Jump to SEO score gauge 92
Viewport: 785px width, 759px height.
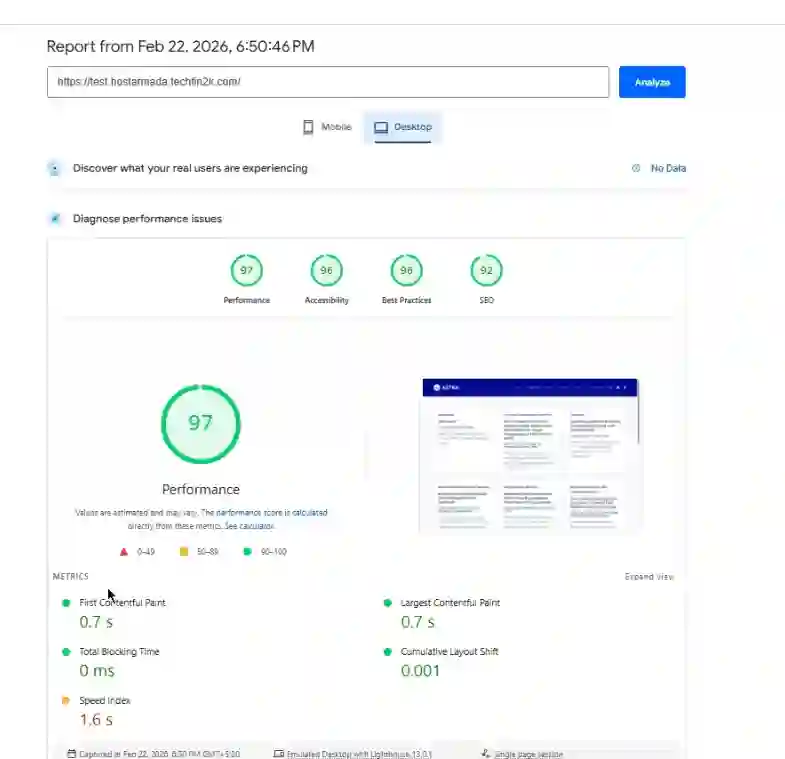487,270
